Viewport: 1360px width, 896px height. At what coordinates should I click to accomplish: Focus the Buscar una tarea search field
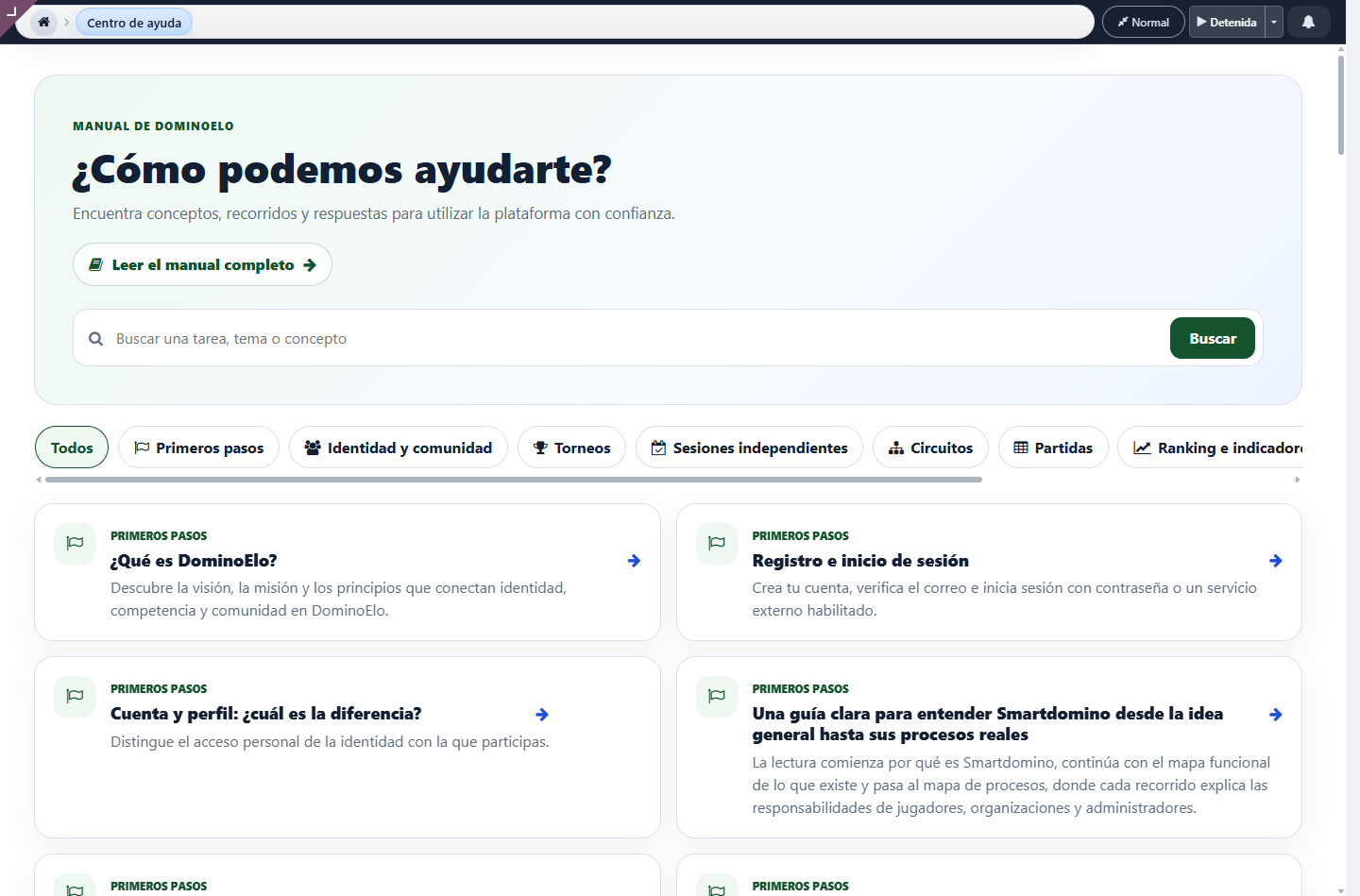tap(637, 338)
